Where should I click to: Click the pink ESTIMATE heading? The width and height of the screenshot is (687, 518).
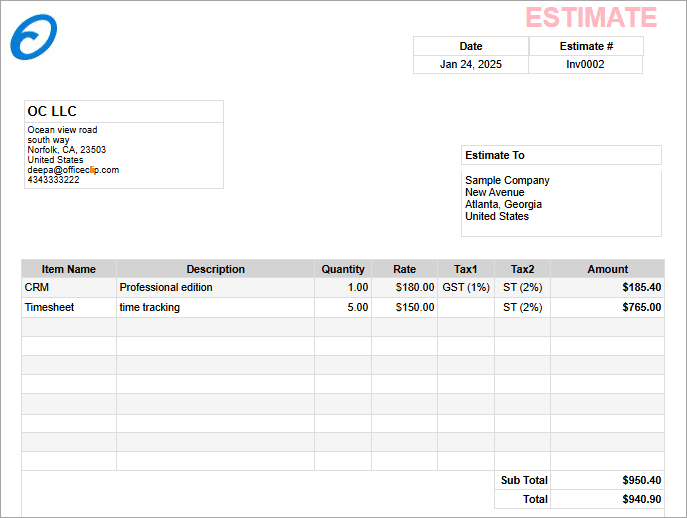[590, 18]
